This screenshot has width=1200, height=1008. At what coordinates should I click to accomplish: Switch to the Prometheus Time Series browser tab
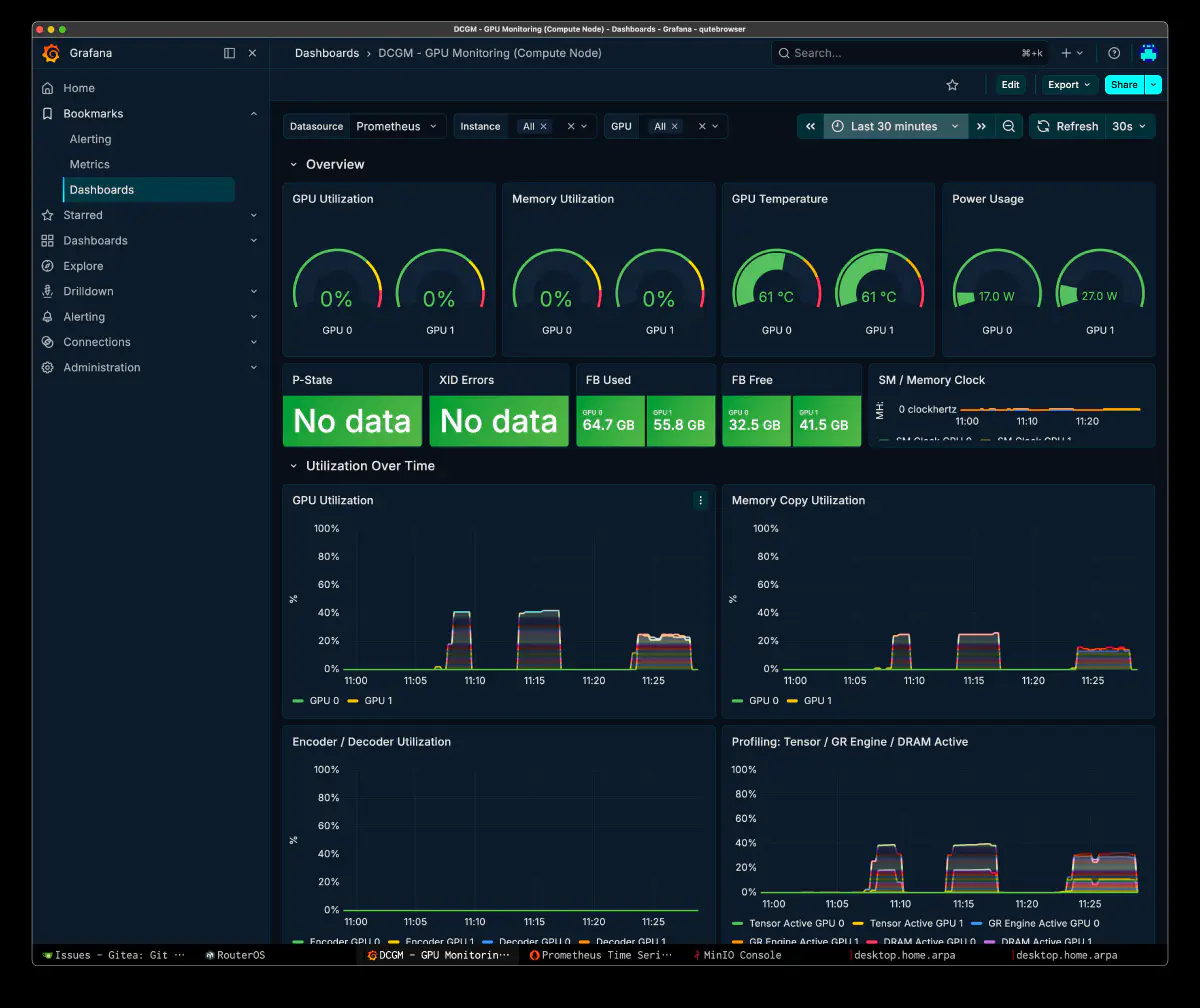tap(601, 955)
